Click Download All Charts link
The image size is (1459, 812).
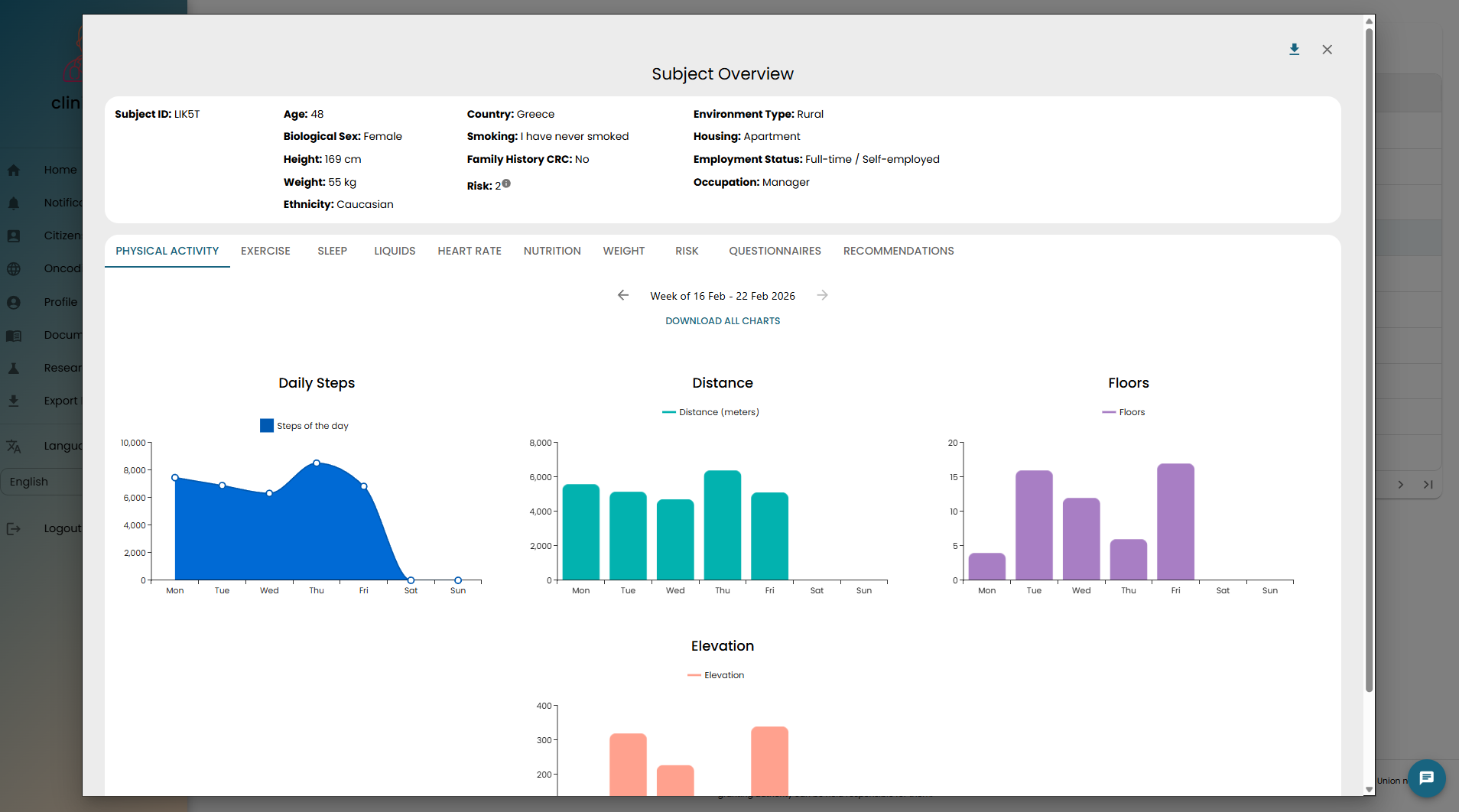click(723, 321)
